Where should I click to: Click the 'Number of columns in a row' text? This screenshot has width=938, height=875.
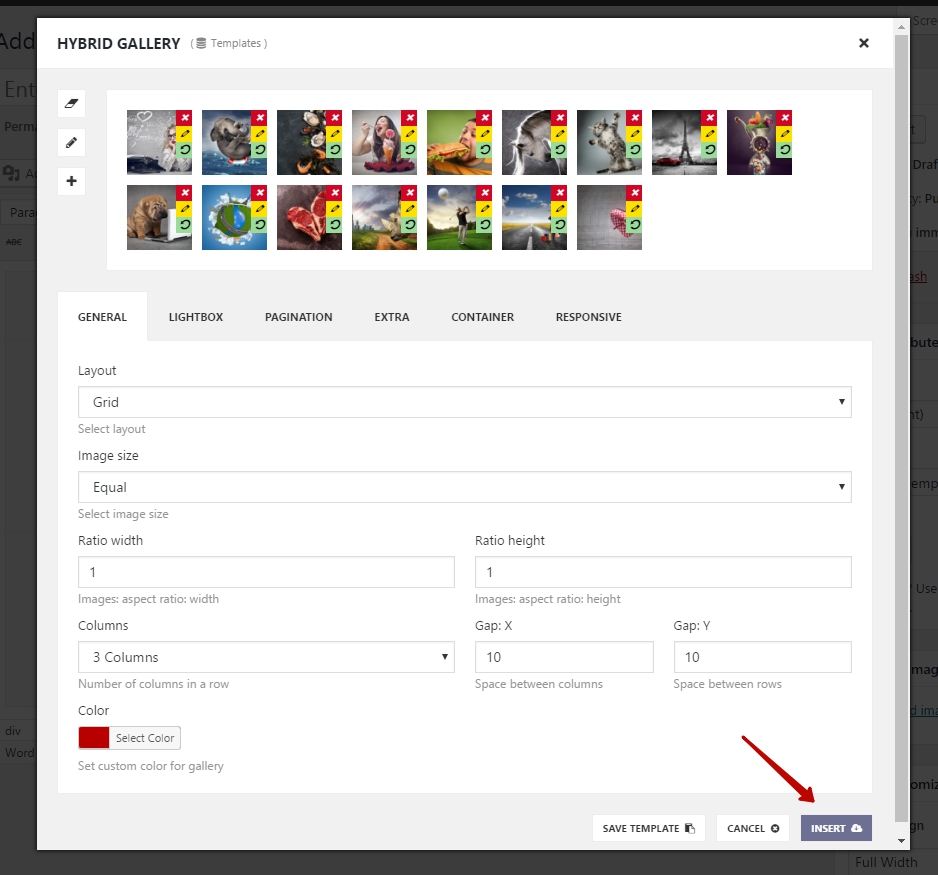(153, 684)
